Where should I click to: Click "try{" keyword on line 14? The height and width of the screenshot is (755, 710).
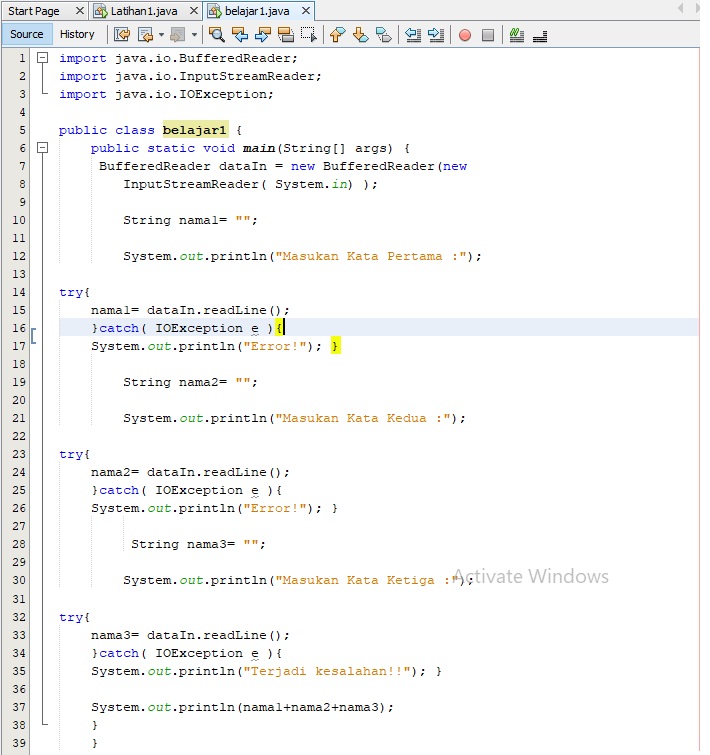tap(75, 292)
